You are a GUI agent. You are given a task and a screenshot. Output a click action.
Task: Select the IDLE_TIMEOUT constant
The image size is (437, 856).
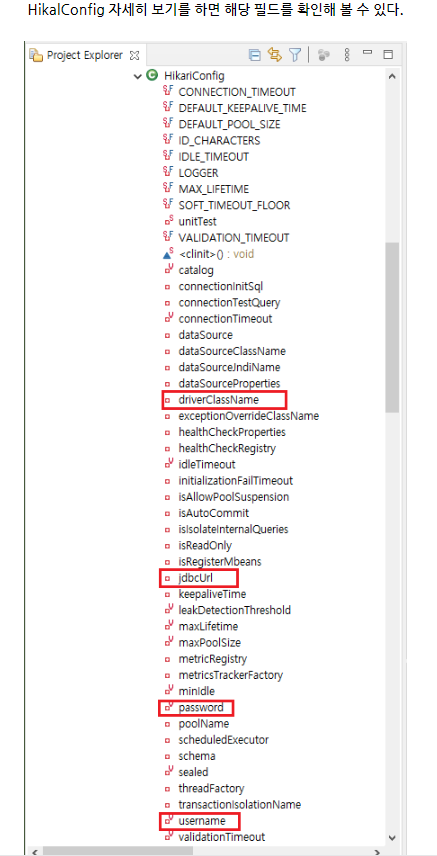(214, 157)
